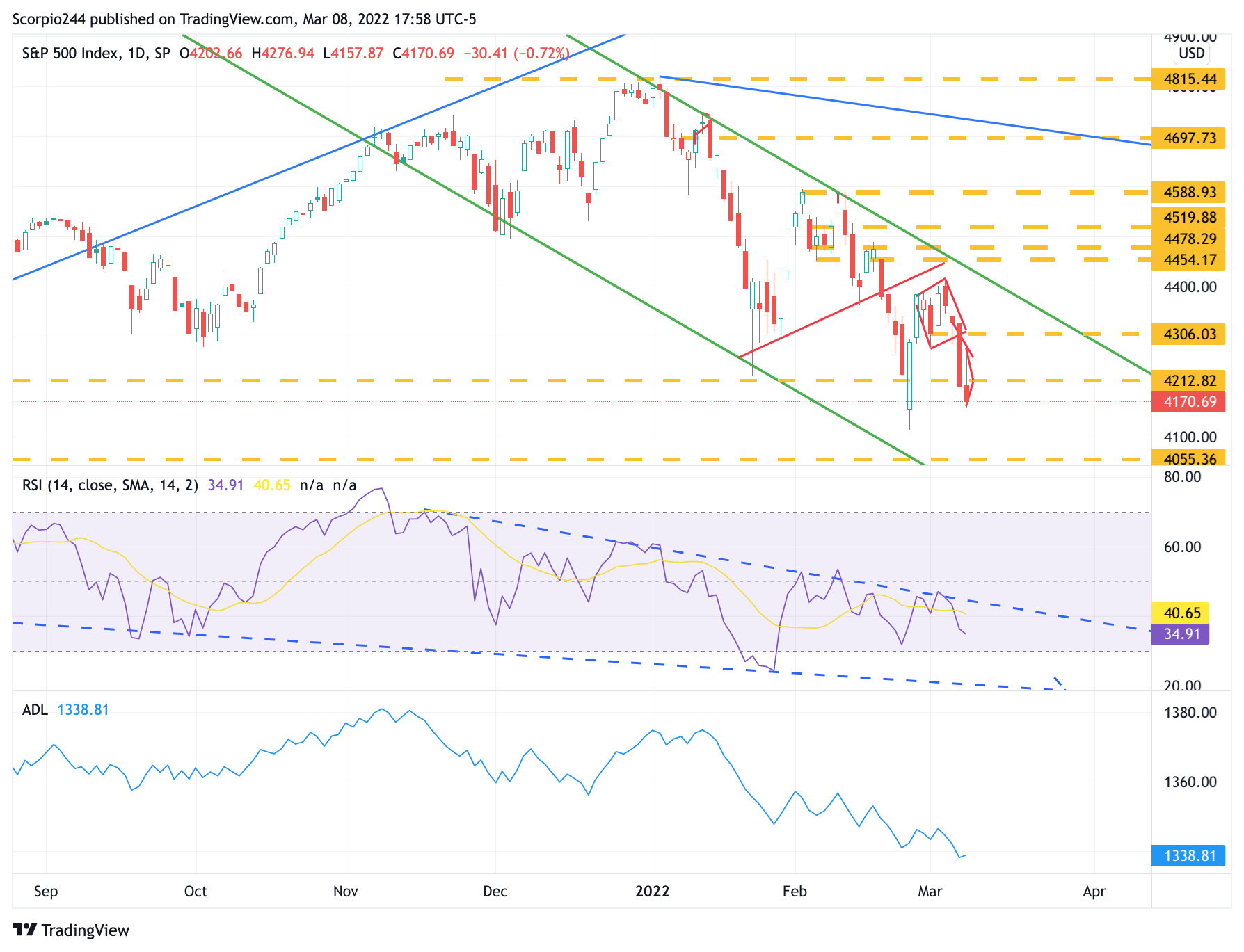This screenshot has width=1244, height=952.
Task: Click the low price L4157.87 value
Action: [353, 54]
